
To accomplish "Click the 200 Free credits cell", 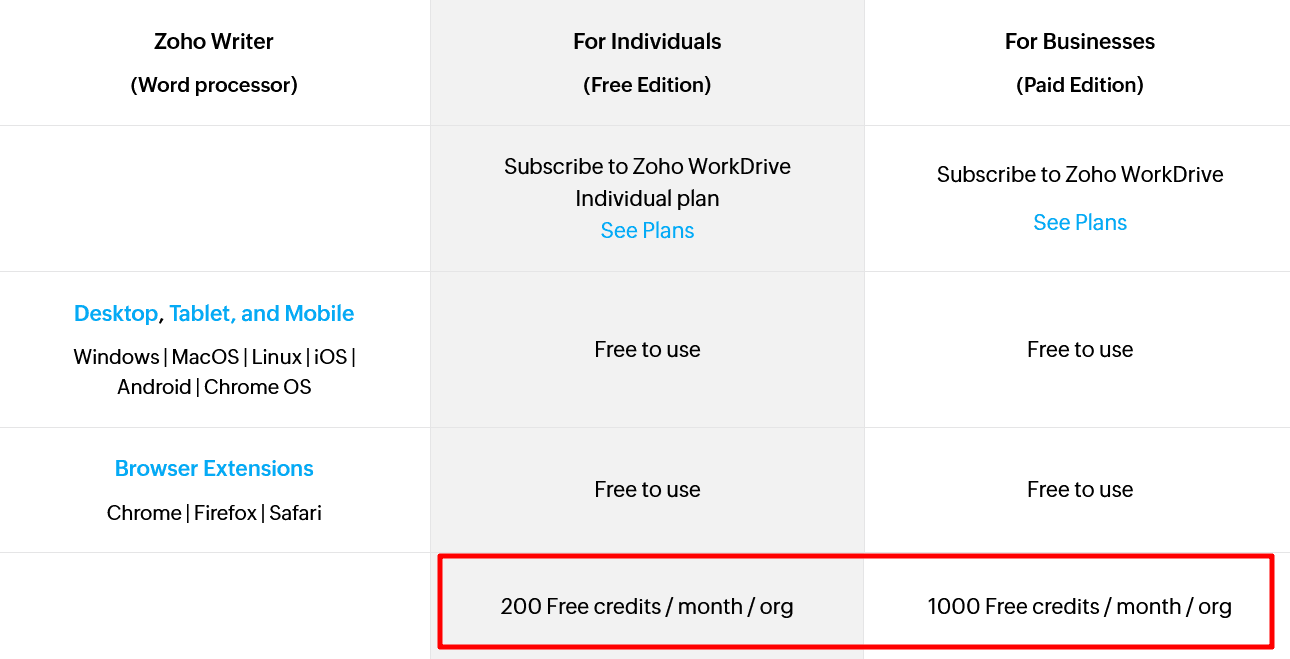I will [x=647, y=606].
